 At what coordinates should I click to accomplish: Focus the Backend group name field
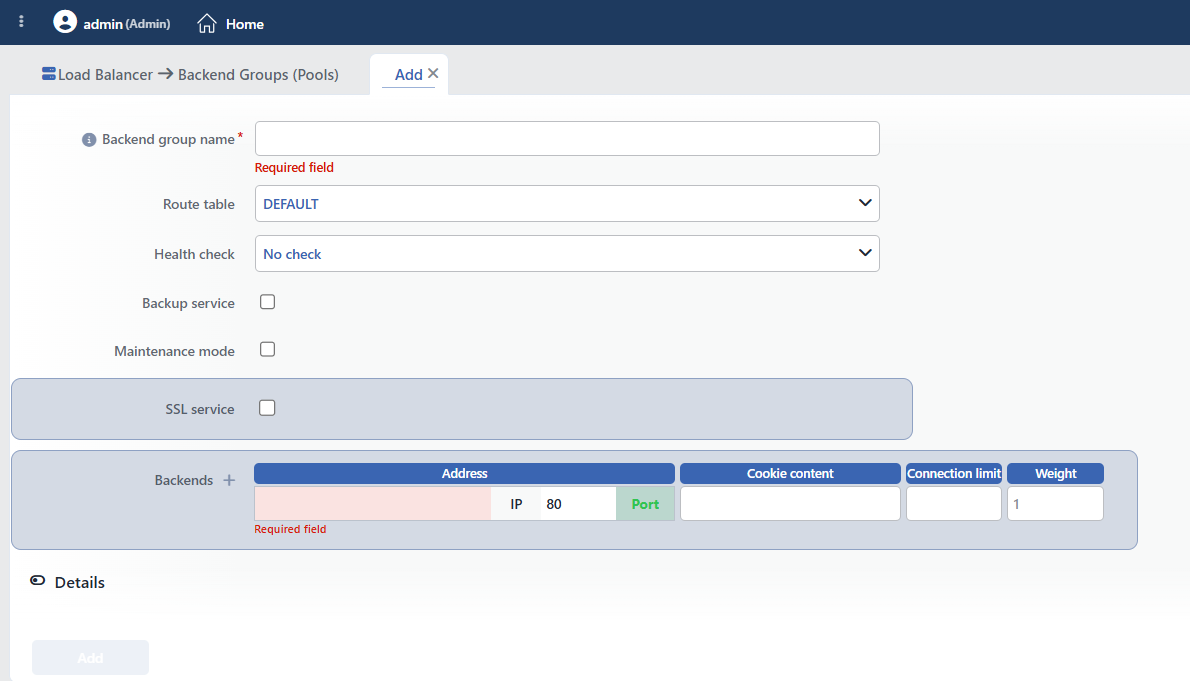567,139
